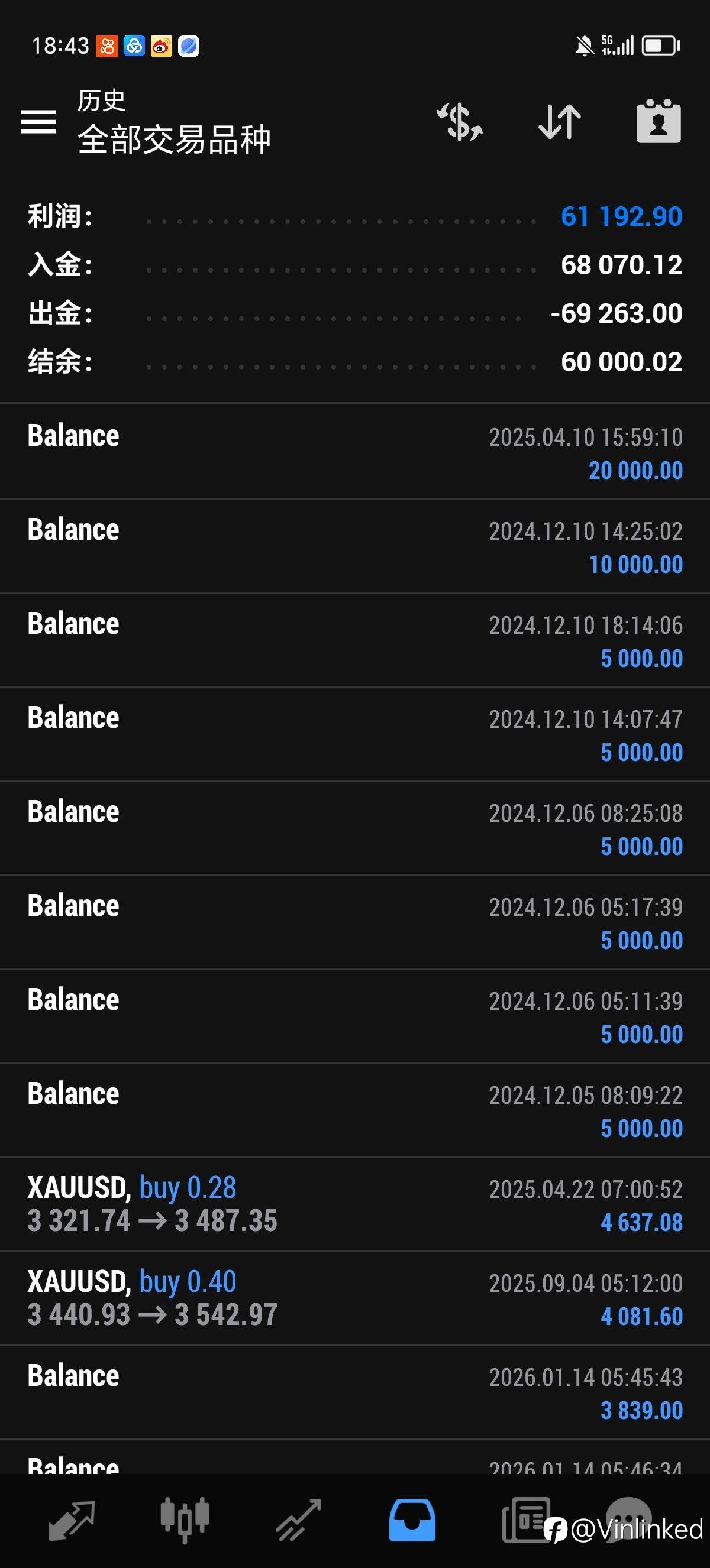Select the 20 000.00 Balance entry

pyautogui.click(x=355, y=452)
